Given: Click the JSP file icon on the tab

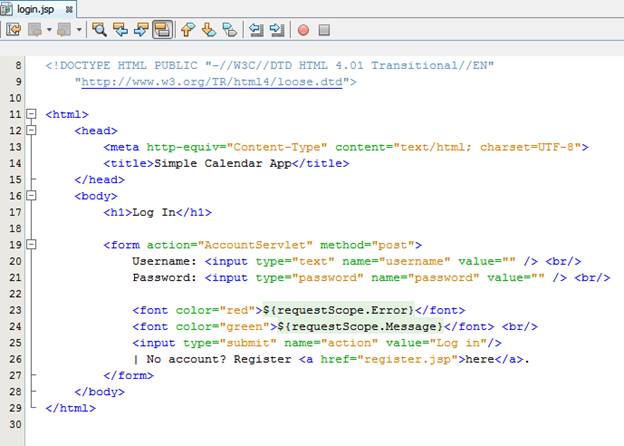Looking at the screenshot, I should [6, 9].
